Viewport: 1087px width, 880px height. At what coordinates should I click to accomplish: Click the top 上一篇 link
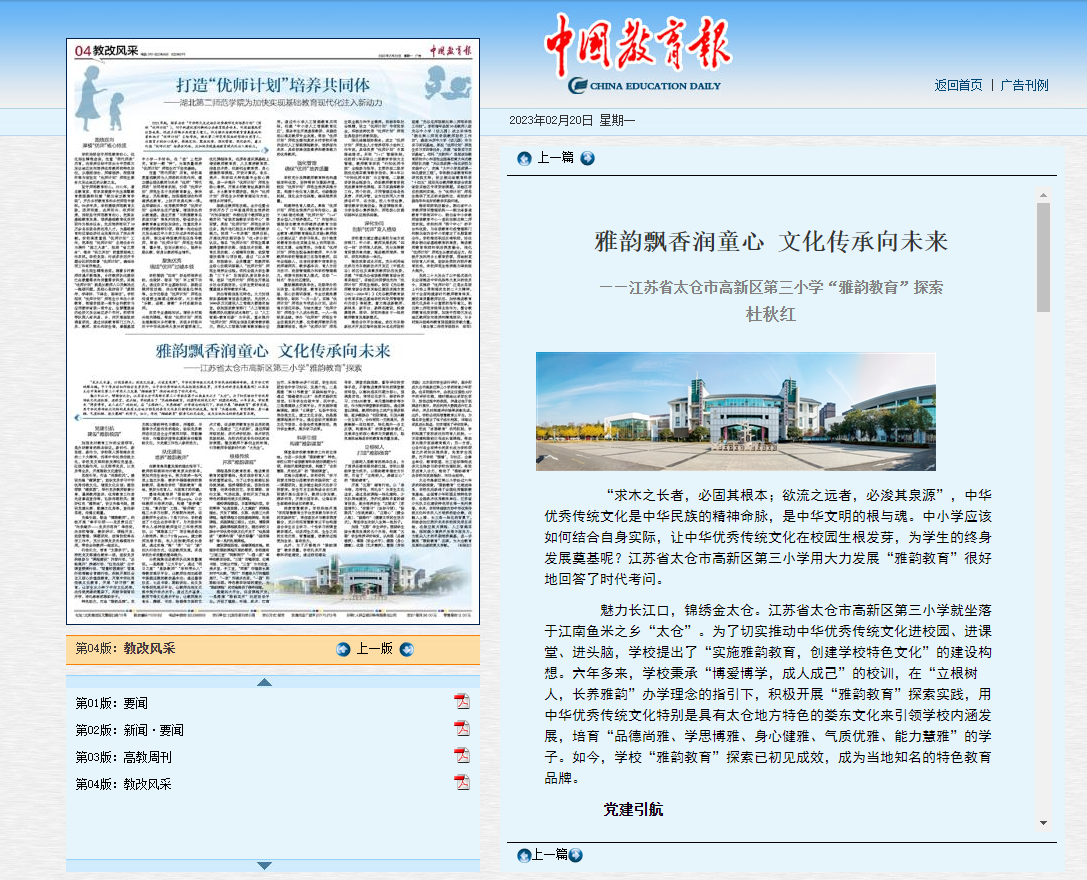coord(556,158)
